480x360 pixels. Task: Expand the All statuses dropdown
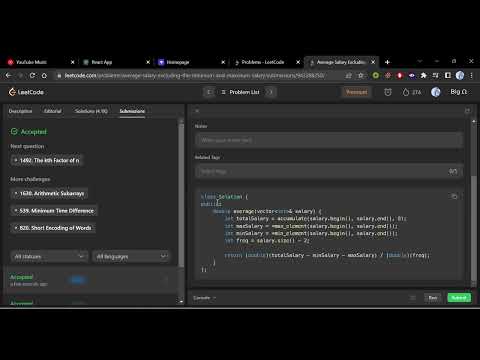point(49,256)
